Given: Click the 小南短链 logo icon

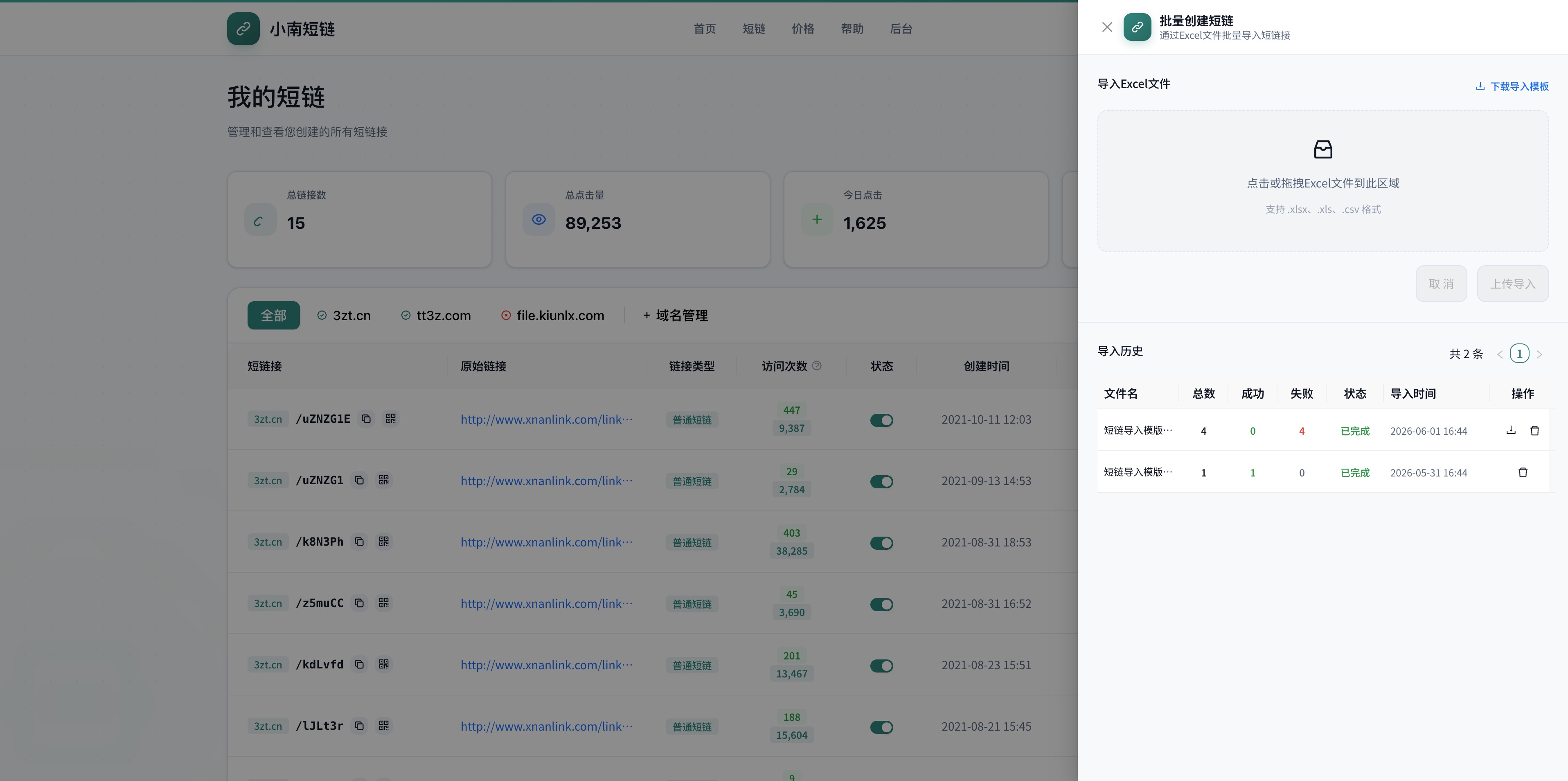Looking at the screenshot, I should click(x=243, y=29).
